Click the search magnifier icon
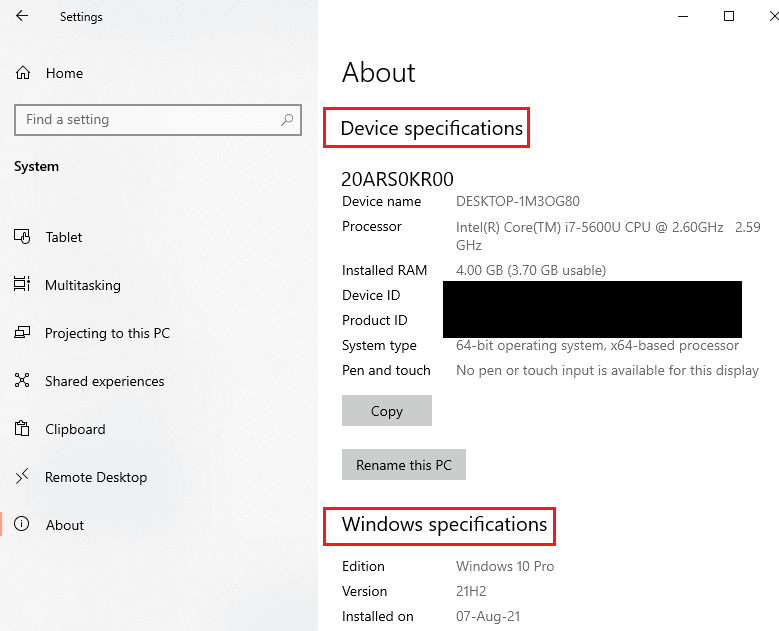Screen dimensions: 779x631 coord(287,119)
